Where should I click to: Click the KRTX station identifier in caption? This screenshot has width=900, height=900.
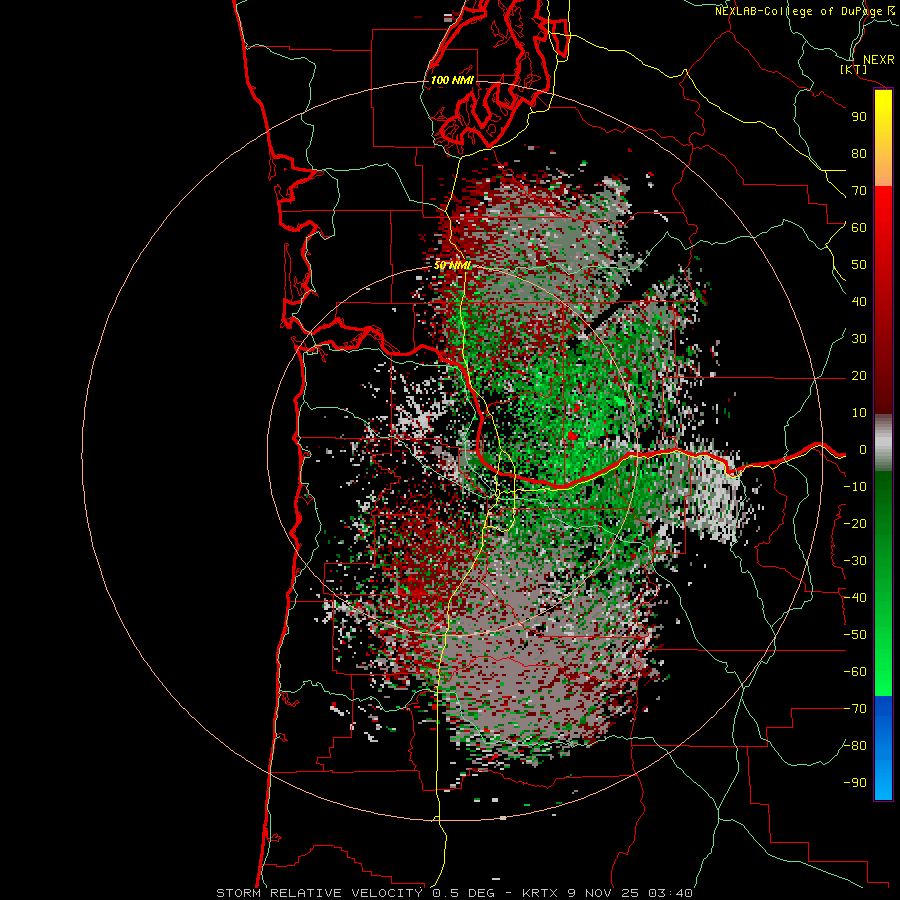click(541, 893)
